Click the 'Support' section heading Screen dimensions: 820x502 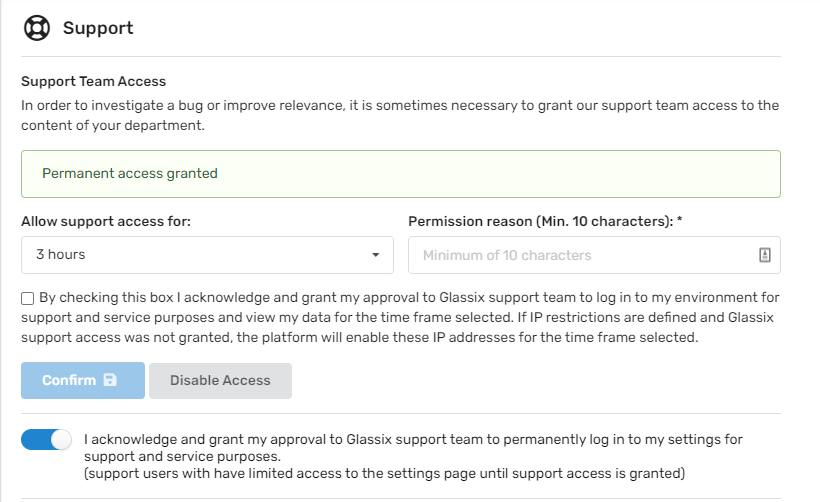tap(98, 28)
